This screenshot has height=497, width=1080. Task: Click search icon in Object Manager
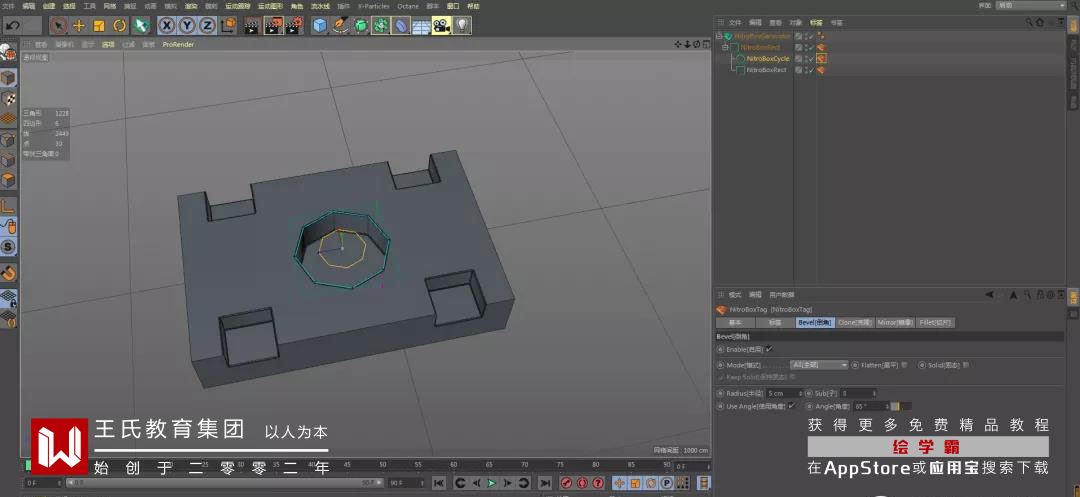coord(1028,22)
